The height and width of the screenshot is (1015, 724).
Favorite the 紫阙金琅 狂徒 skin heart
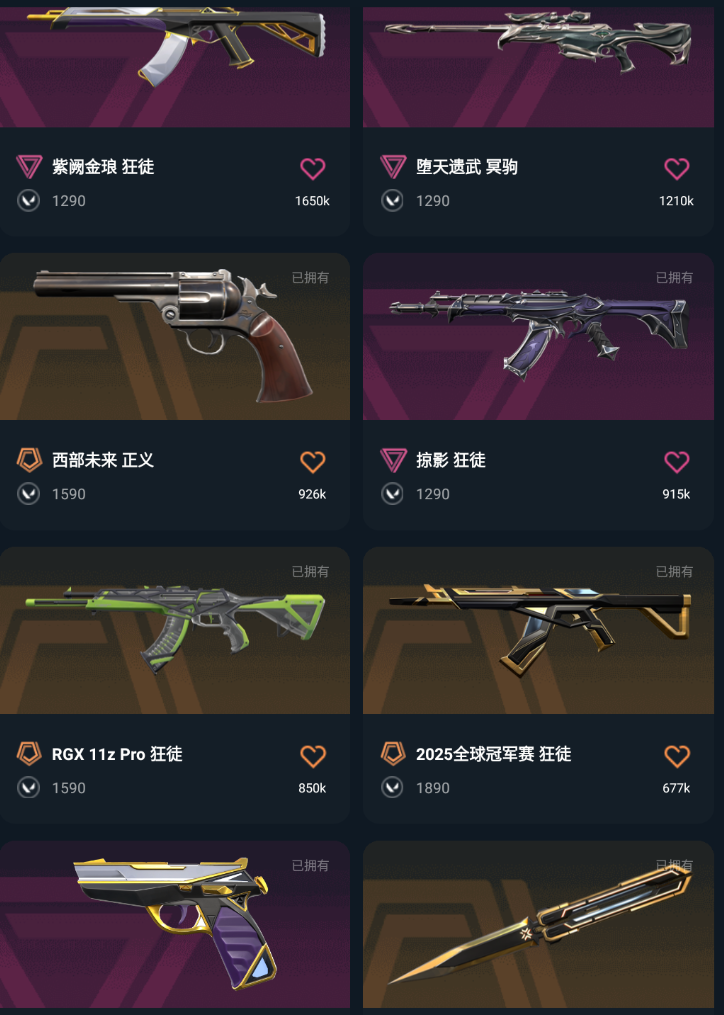click(313, 168)
